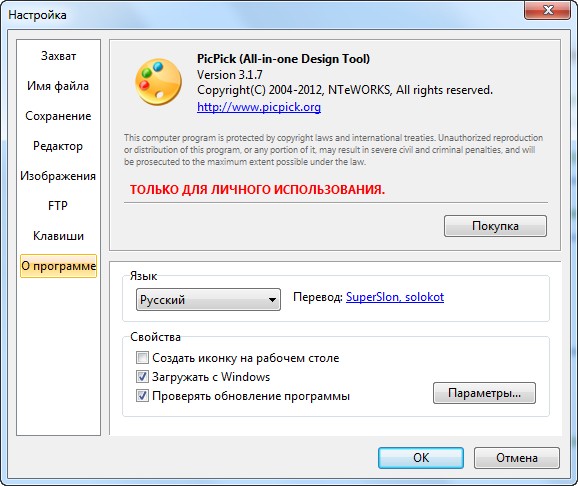Open the Имя файла settings tab

pyautogui.click(x=58, y=86)
